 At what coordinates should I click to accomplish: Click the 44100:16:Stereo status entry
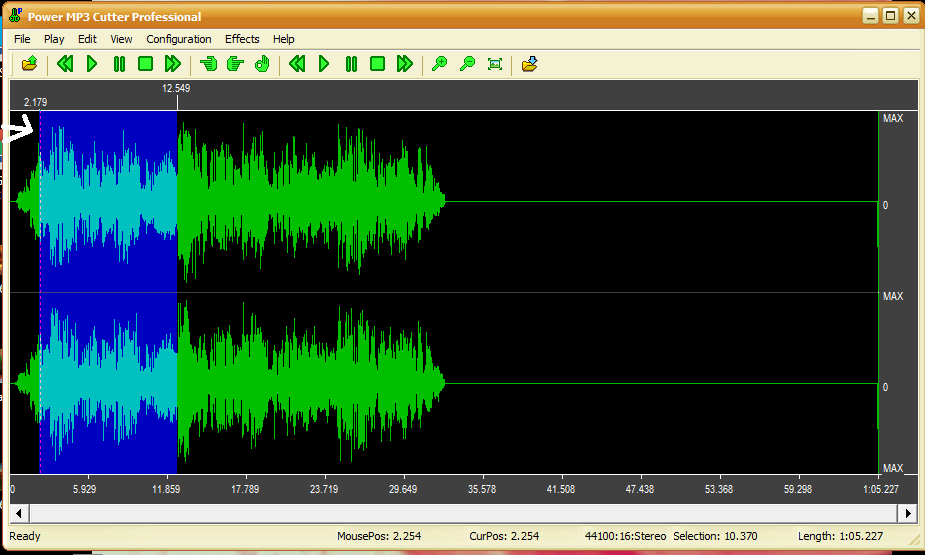pyautogui.click(x=625, y=536)
